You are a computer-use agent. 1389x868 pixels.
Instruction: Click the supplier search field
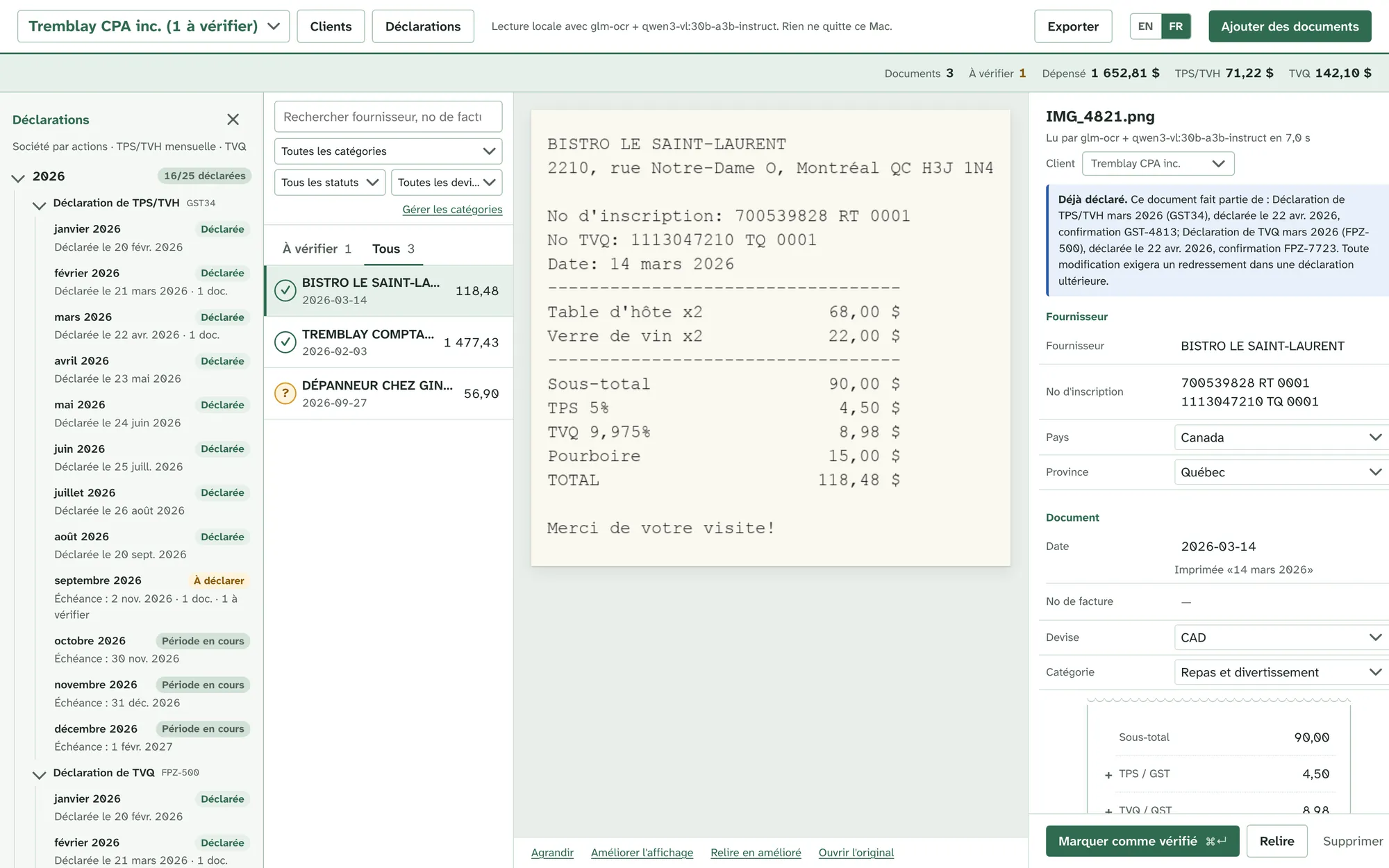pos(388,117)
